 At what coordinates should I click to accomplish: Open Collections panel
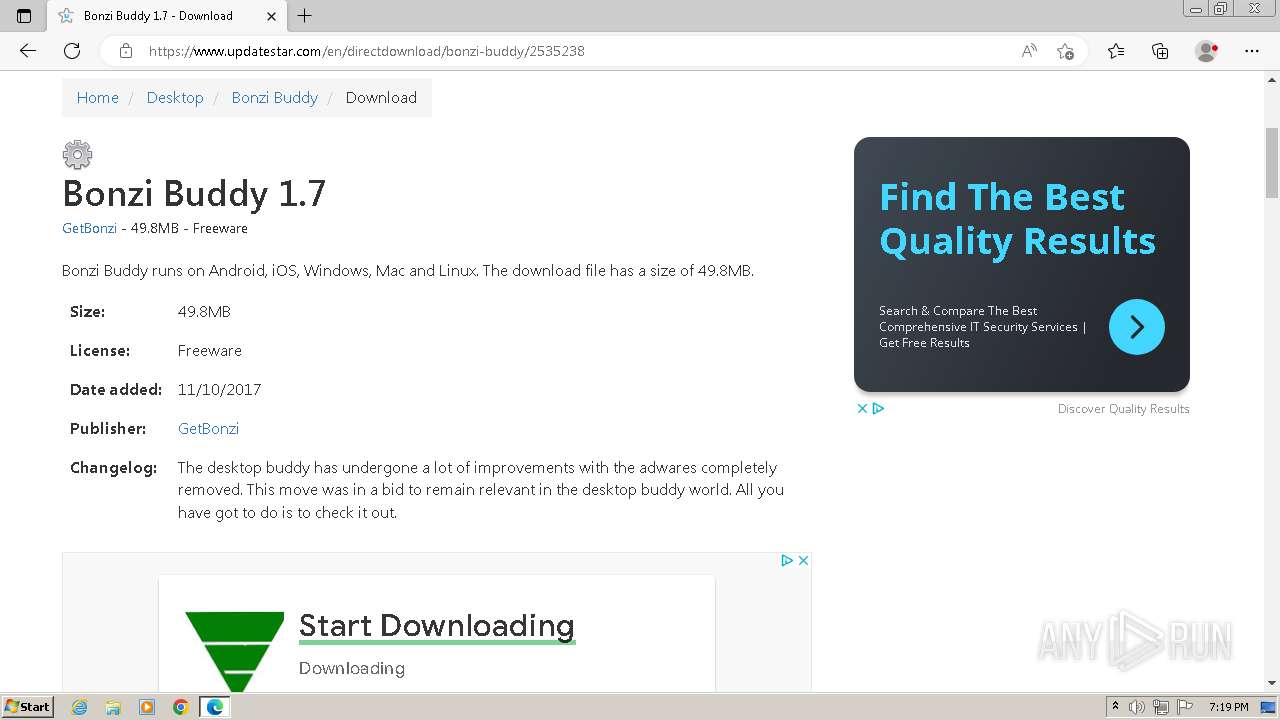(x=1160, y=51)
